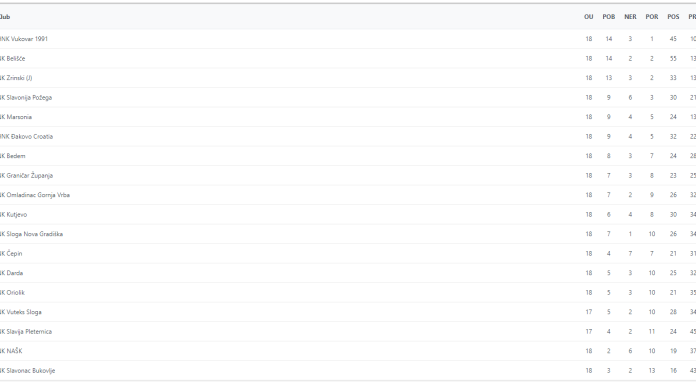The image size is (696, 385).
Task: Open the NK Vukovar 1991 club link
Action: [x=24, y=39]
